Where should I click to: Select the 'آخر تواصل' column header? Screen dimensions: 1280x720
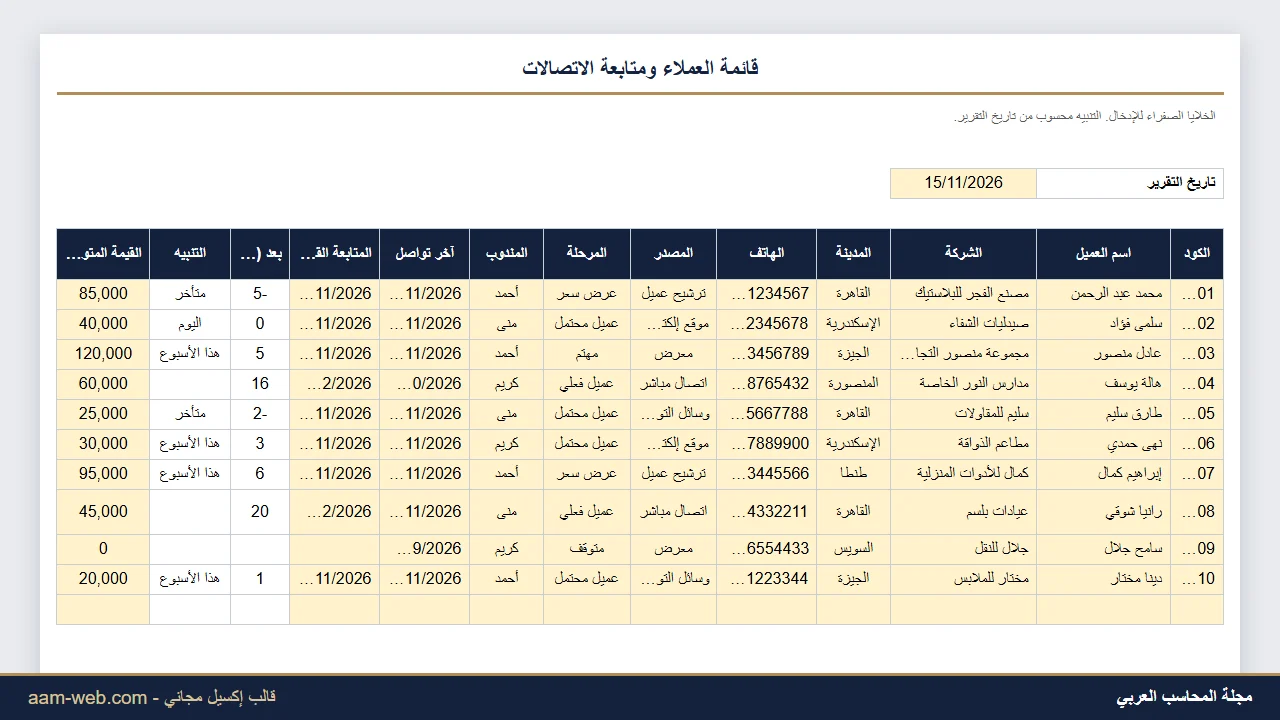click(x=425, y=254)
